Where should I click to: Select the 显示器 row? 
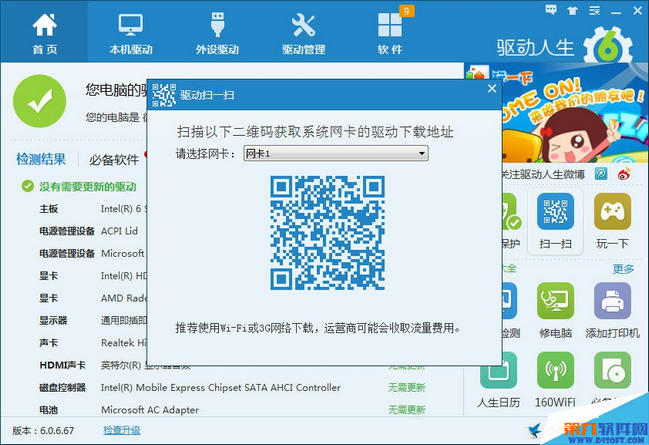pos(93,320)
